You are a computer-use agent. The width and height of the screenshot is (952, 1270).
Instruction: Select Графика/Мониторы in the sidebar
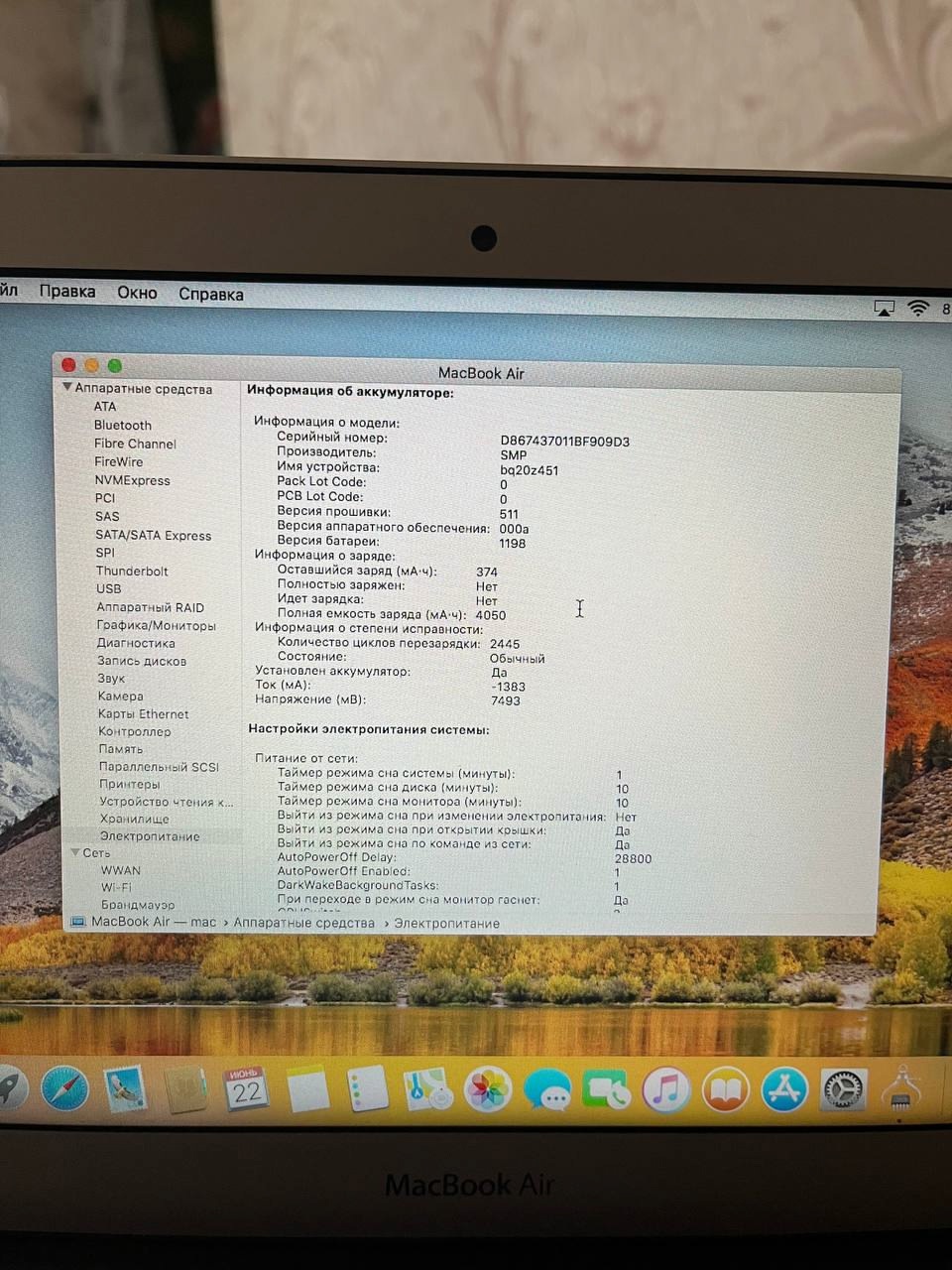click(156, 626)
